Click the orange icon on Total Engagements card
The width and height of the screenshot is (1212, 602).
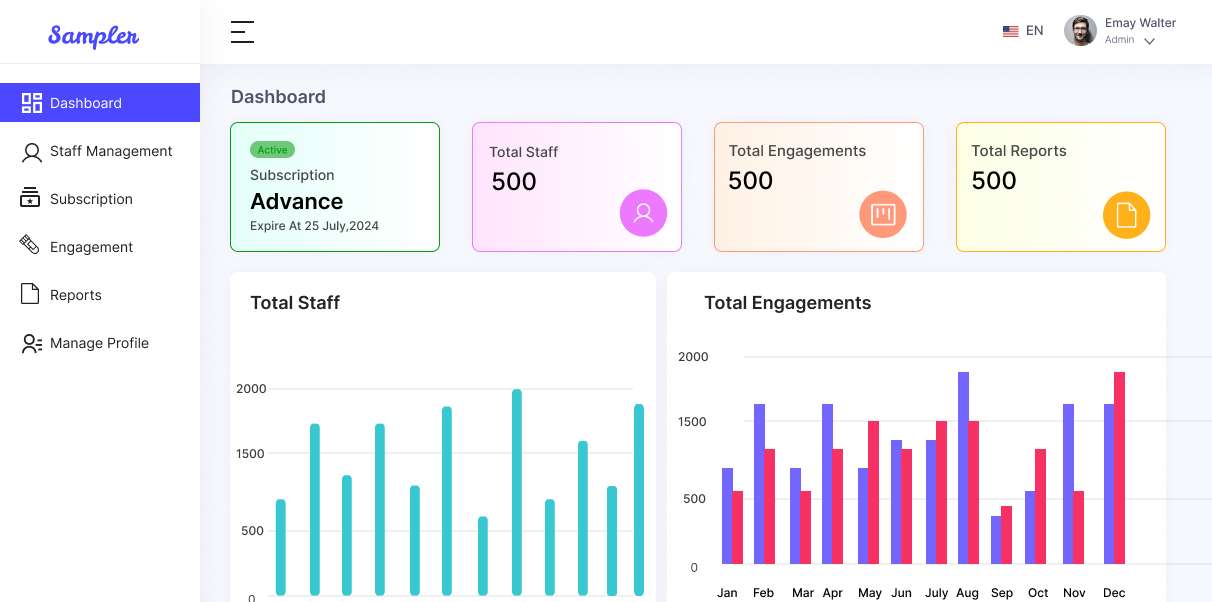(x=882, y=214)
